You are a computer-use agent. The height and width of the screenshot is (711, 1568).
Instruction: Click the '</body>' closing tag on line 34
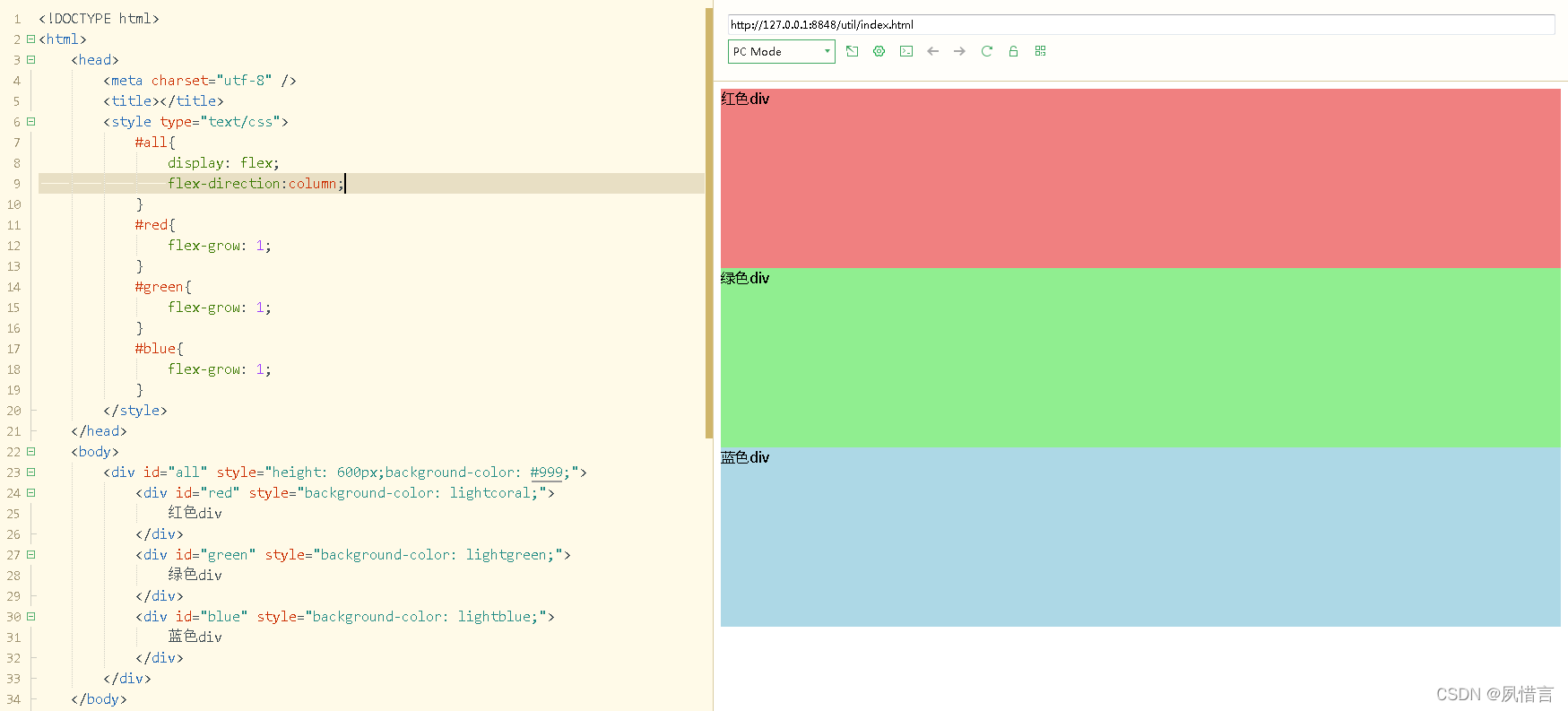(99, 699)
